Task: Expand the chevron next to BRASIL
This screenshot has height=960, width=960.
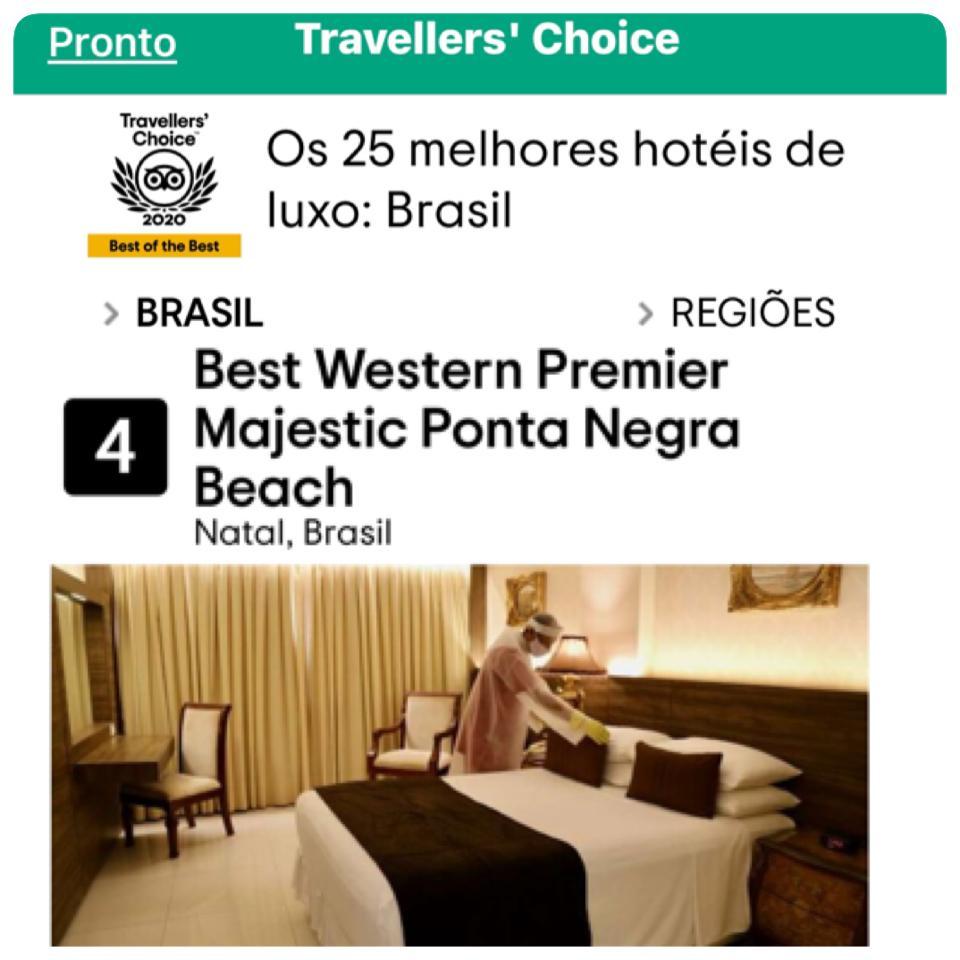Action: click(x=111, y=314)
